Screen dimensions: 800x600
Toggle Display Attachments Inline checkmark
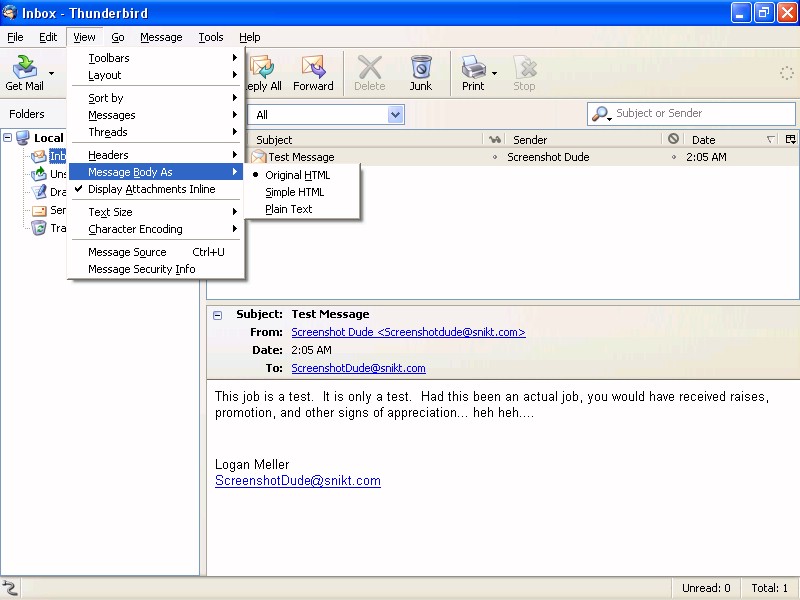[156, 189]
